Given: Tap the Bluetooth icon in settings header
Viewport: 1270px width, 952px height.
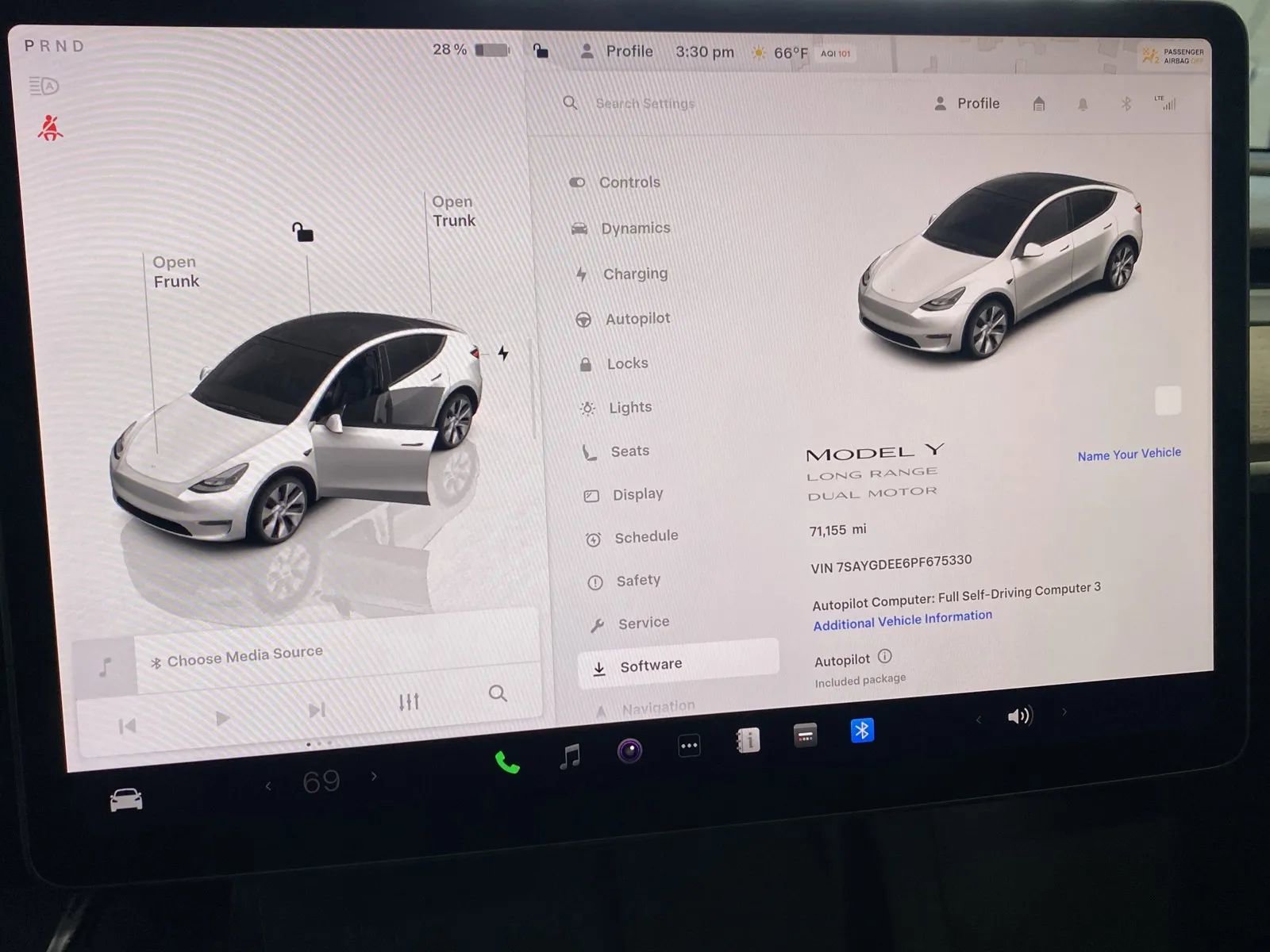Looking at the screenshot, I should [1126, 104].
